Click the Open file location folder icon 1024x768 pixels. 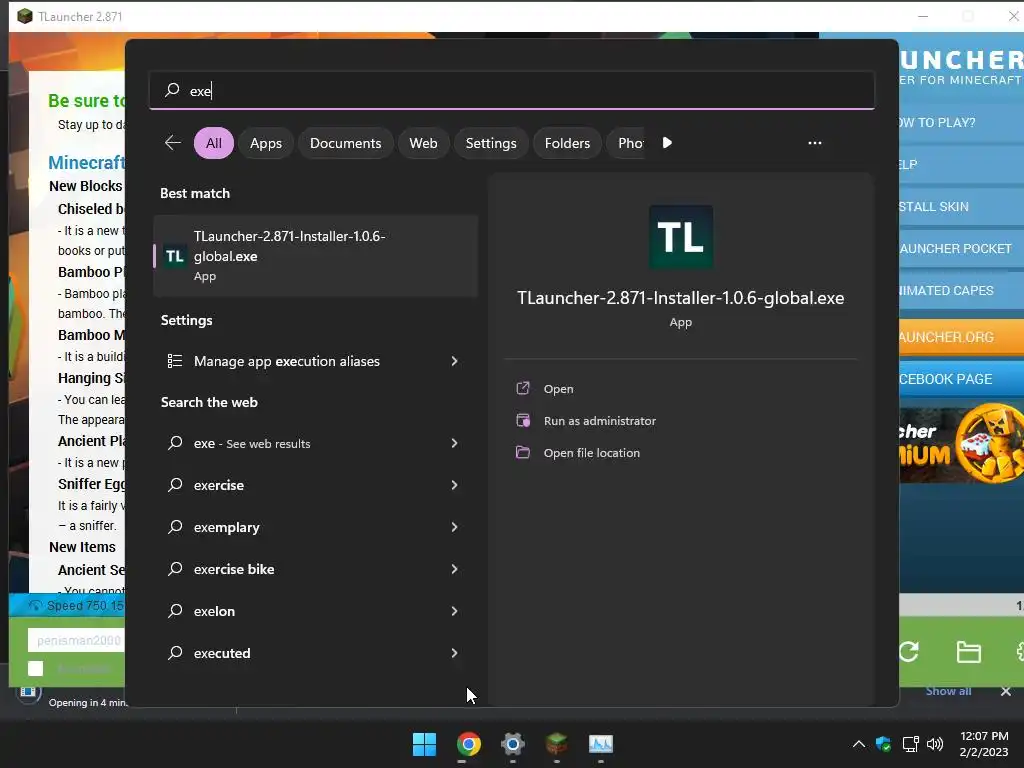coord(523,453)
